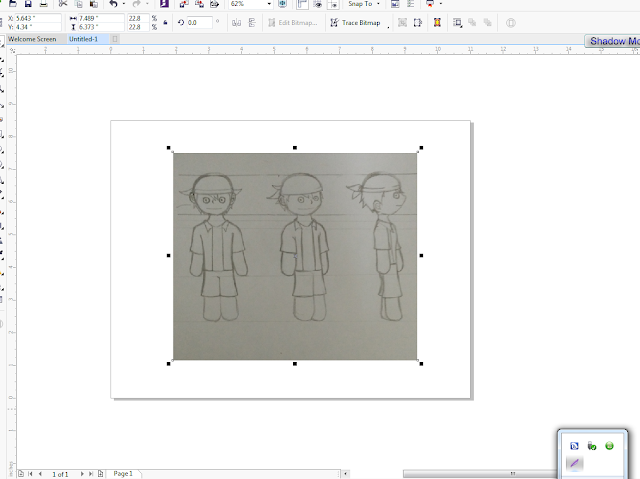Expand the Application launcher dropdown arrow
The image size is (640, 479).
(441, 4)
